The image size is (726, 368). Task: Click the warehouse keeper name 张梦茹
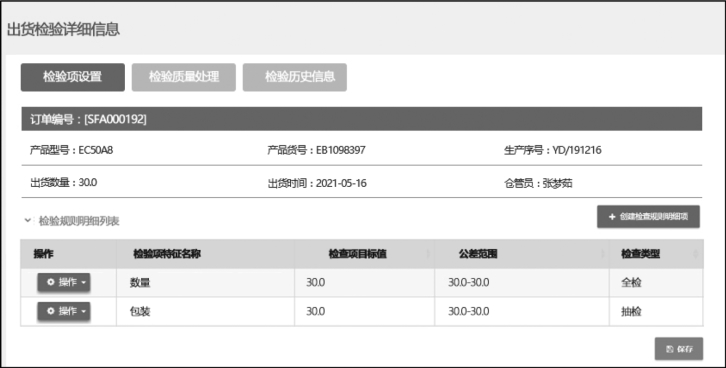pos(557,183)
